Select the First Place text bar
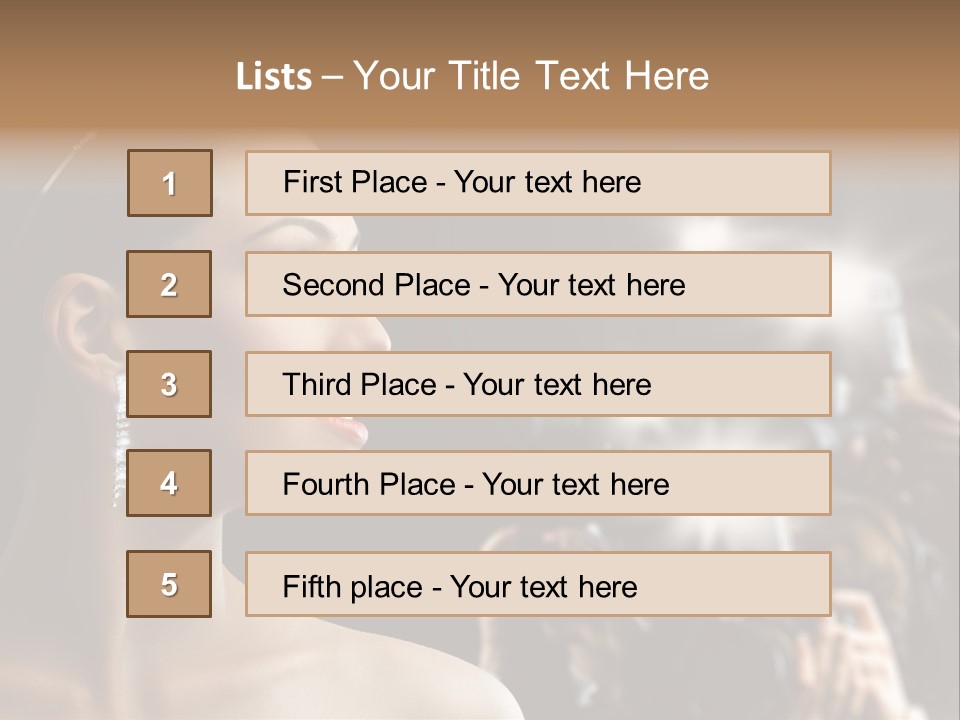This screenshot has width=960, height=720. tap(538, 183)
